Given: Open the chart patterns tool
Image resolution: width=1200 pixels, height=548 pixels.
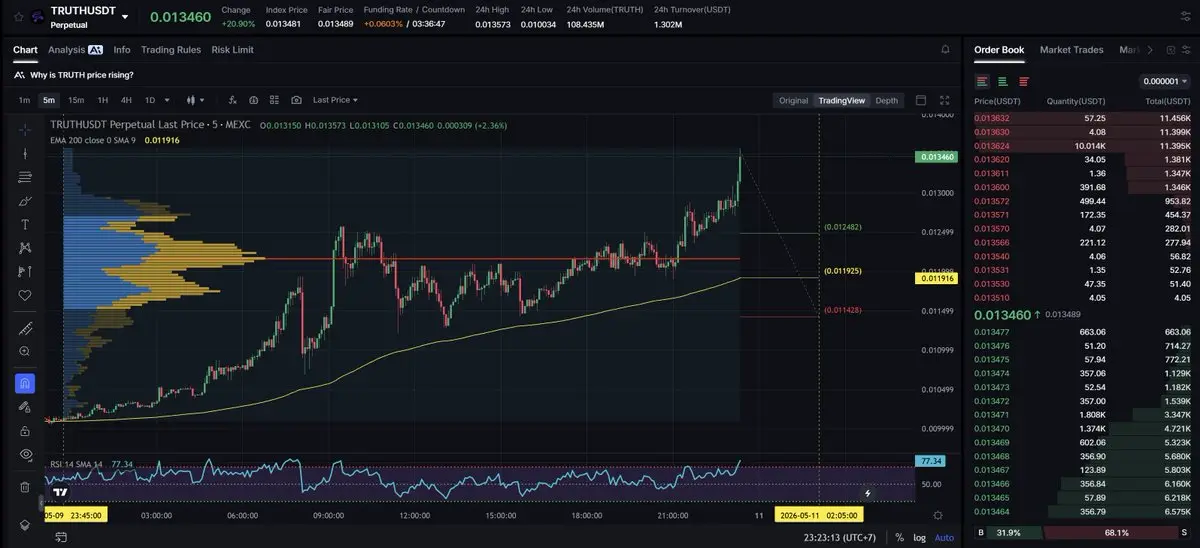Looking at the screenshot, I should (x=25, y=248).
